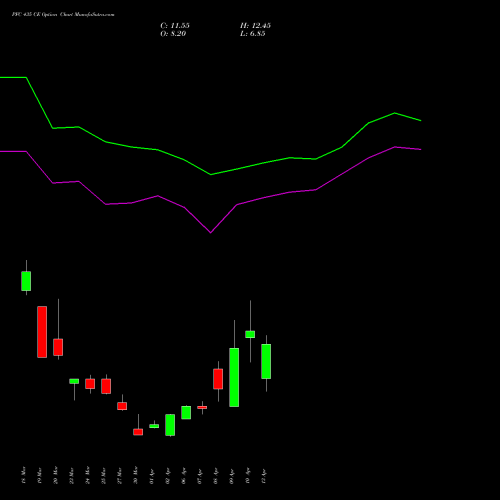Click the '01 Apr' date label
This screenshot has height=500, width=500.
[x=152, y=476]
